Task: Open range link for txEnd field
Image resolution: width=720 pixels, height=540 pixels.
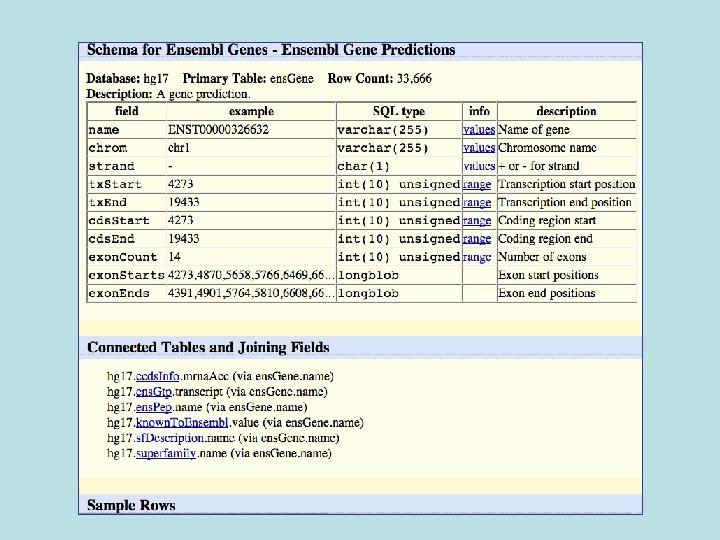Action: [x=477, y=202]
